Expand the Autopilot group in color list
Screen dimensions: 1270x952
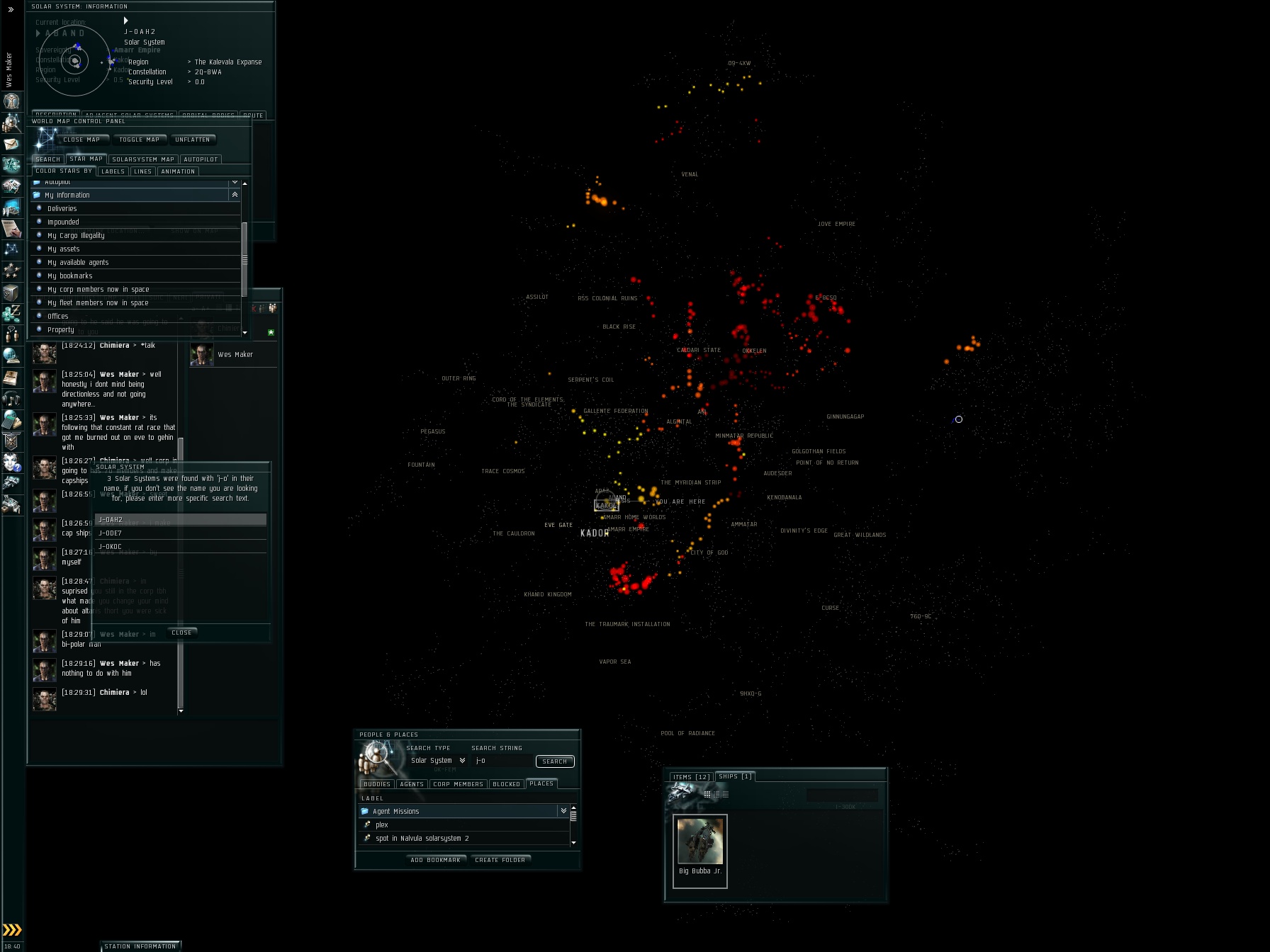point(235,183)
